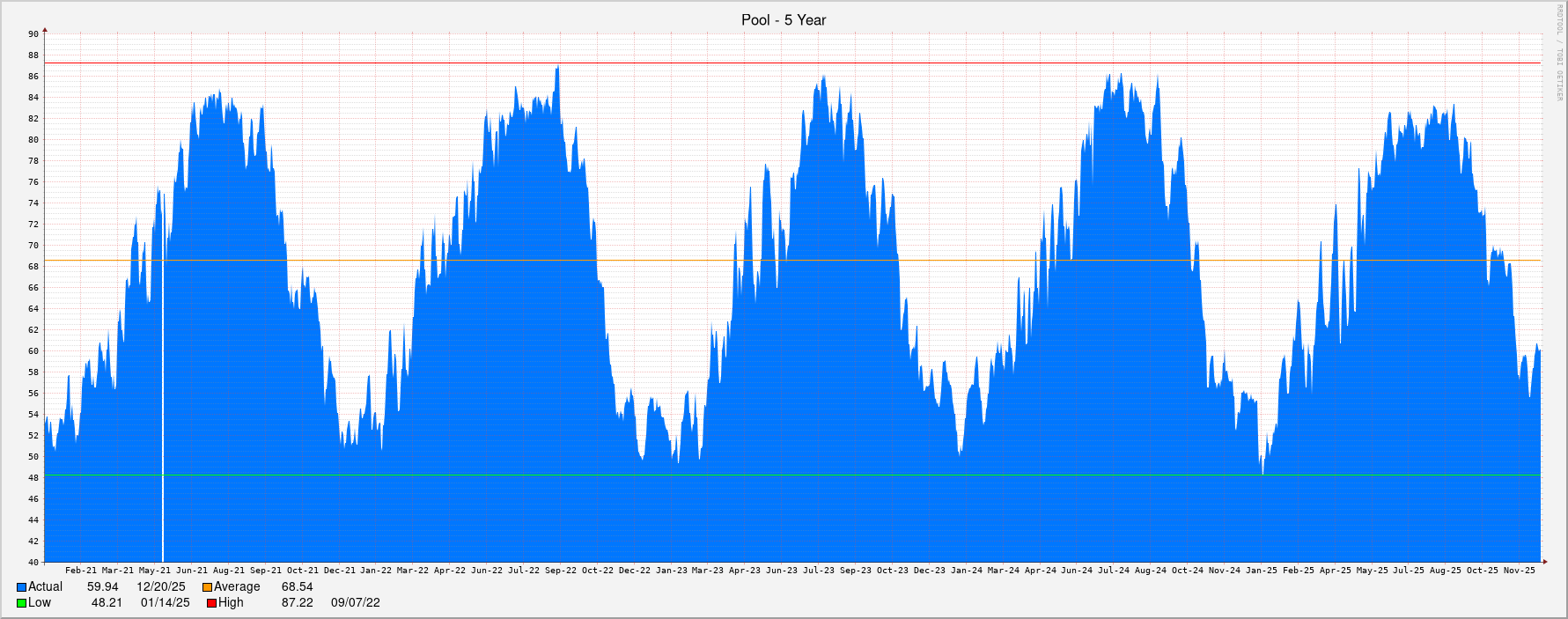Click the 40 y-axis label
This screenshot has height=619, width=1568.
pos(33,563)
